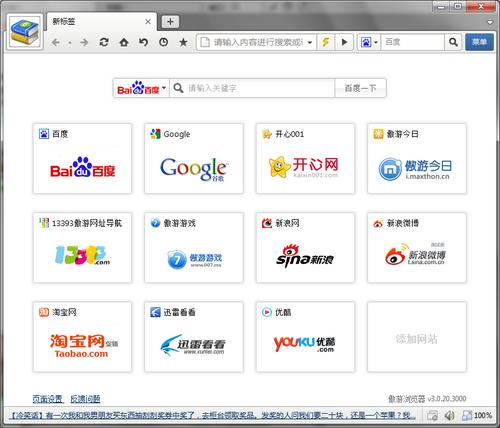The image size is (500, 428).
Task: Click the 优酷 favicon in tile header
Action: click(267, 312)
